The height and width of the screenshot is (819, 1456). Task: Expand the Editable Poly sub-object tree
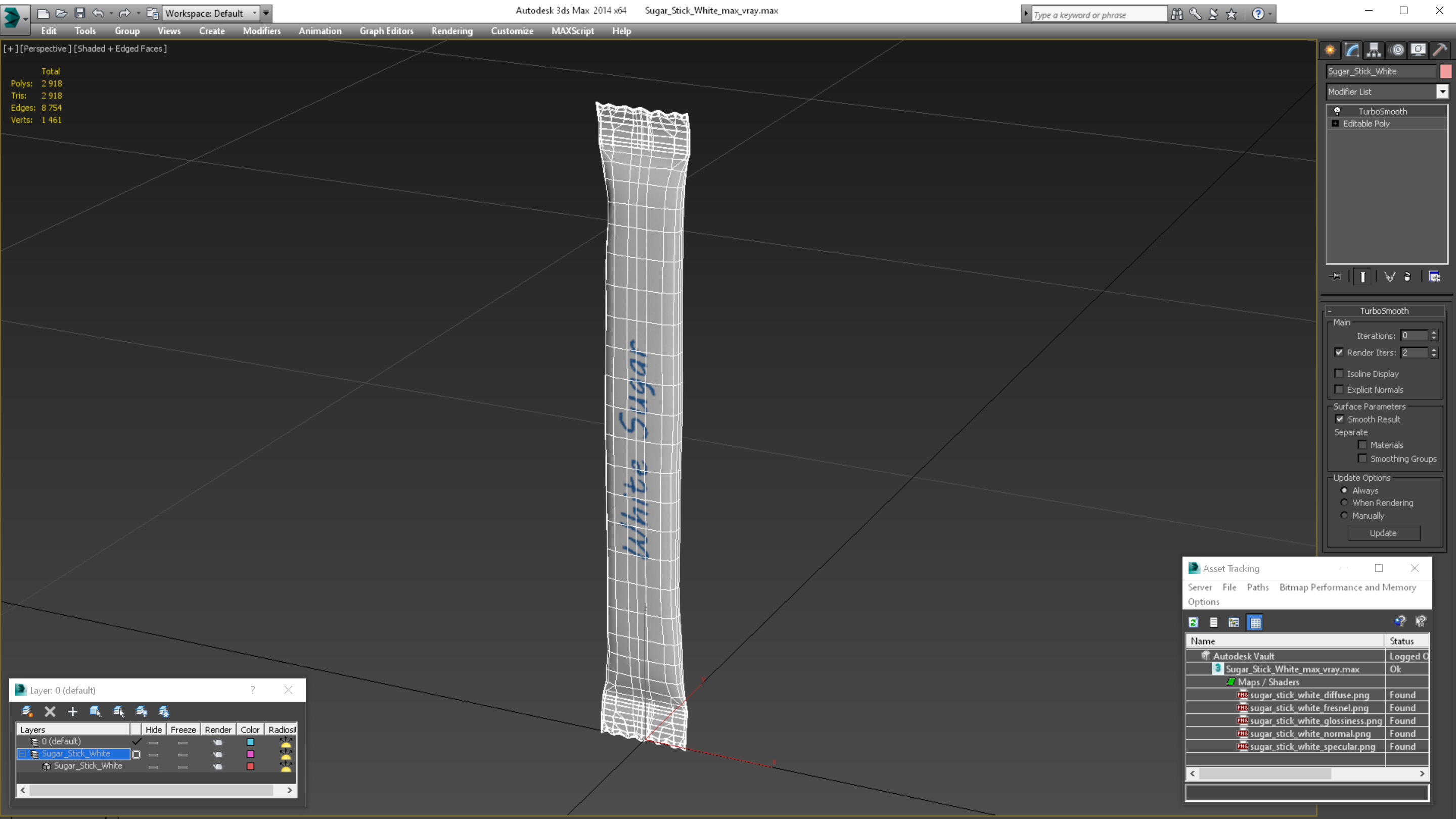1336,123
